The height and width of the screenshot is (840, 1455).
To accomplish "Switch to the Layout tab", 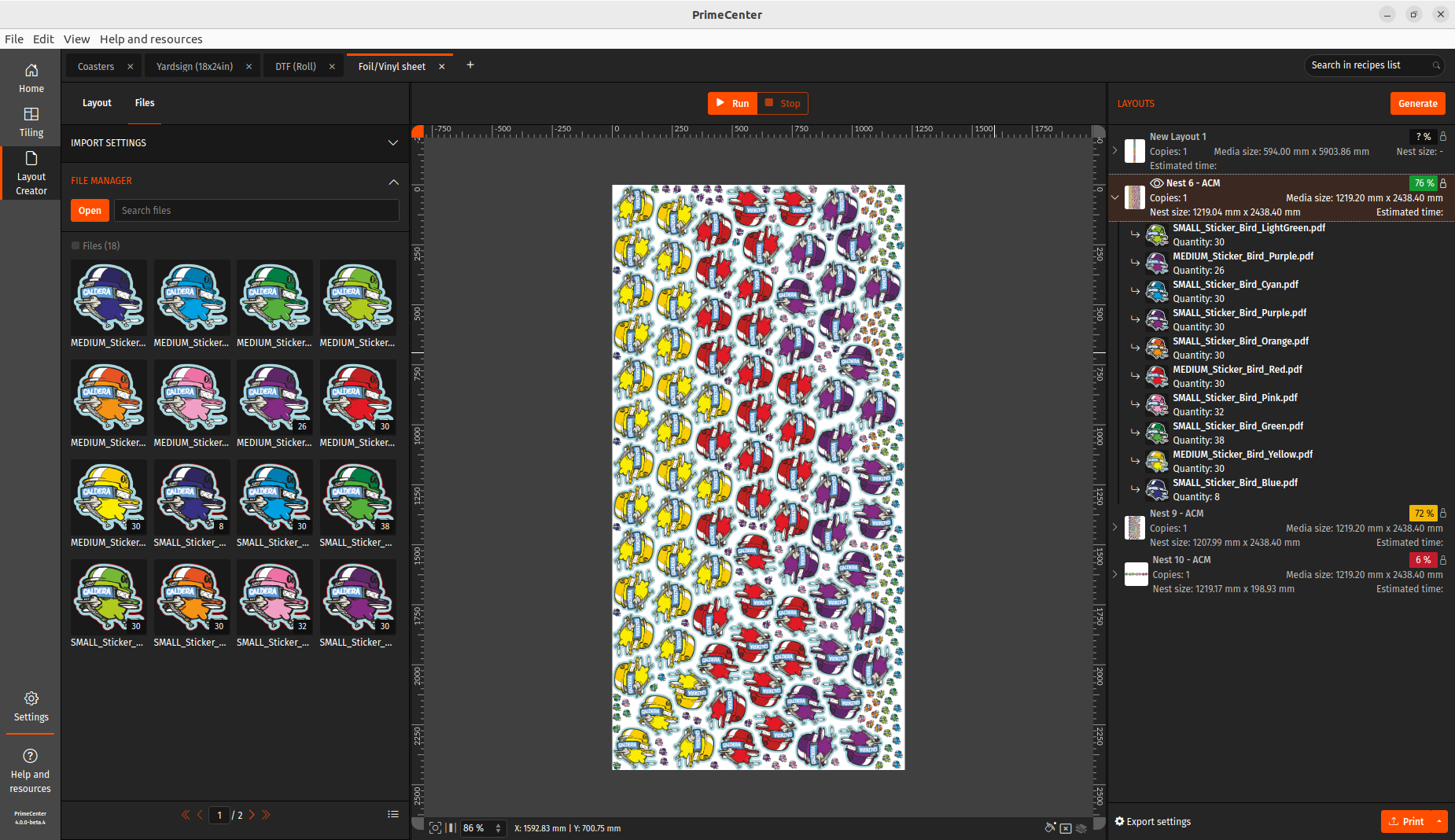I will 97,103.
